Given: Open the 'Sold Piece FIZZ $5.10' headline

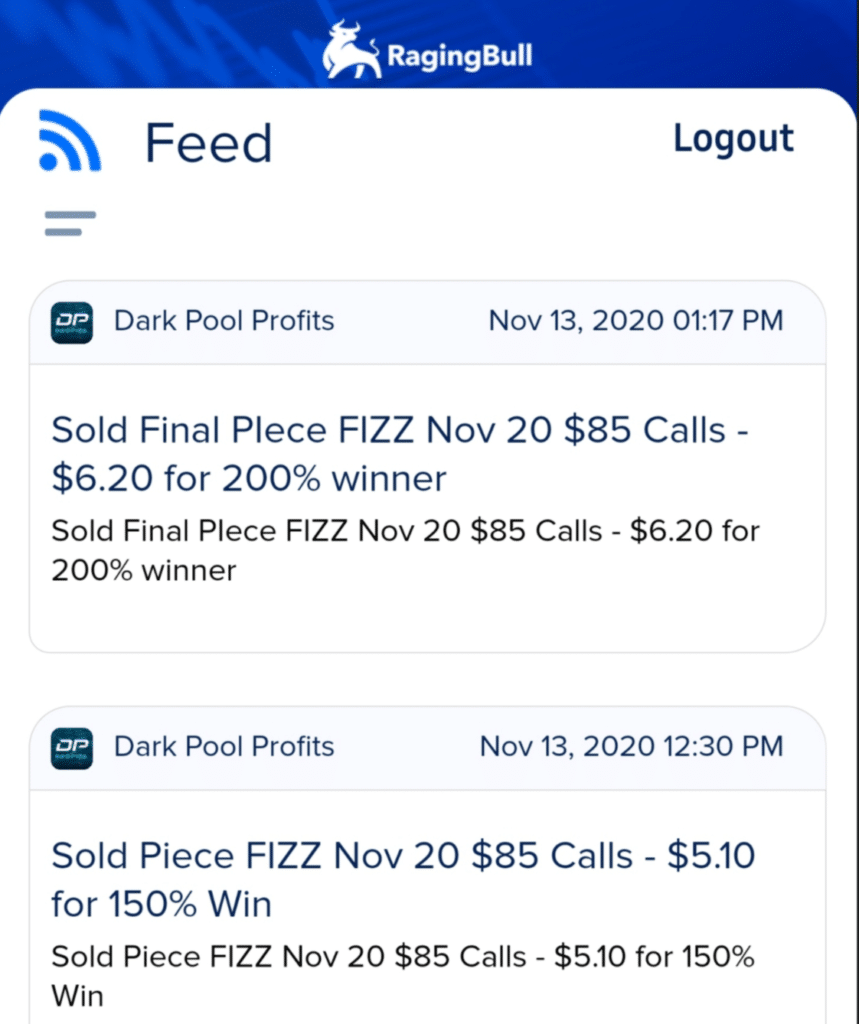Looking at the screenshot, I should coord(403,880).
